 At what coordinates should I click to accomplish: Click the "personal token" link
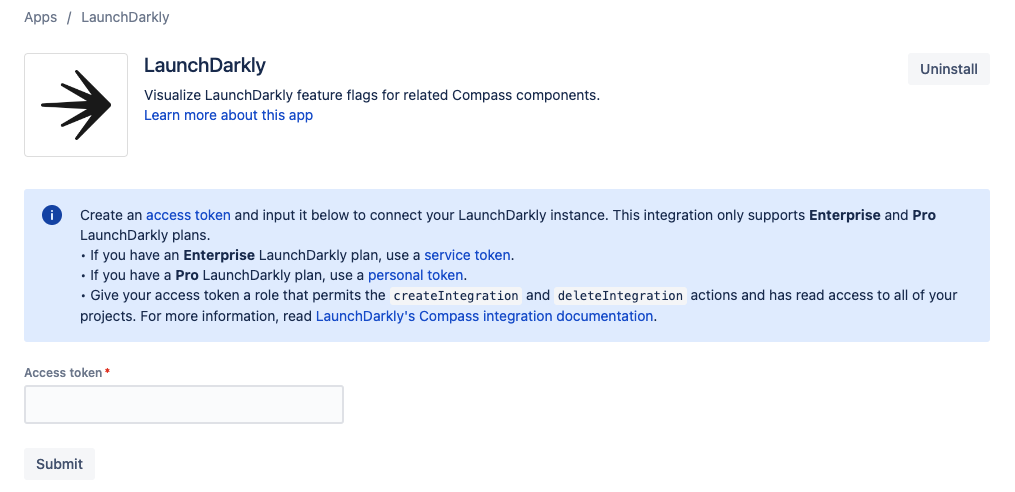(417, 275)
